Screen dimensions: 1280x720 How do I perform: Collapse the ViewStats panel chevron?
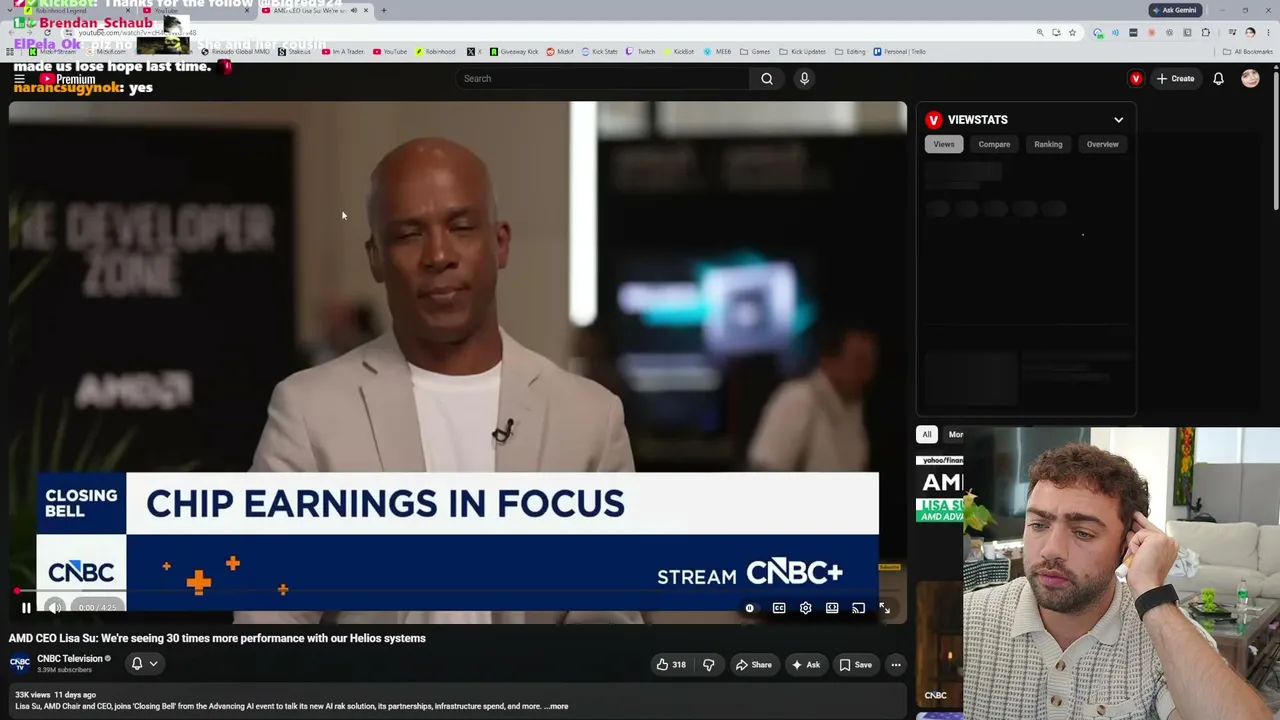click(x=1118, y=120)
